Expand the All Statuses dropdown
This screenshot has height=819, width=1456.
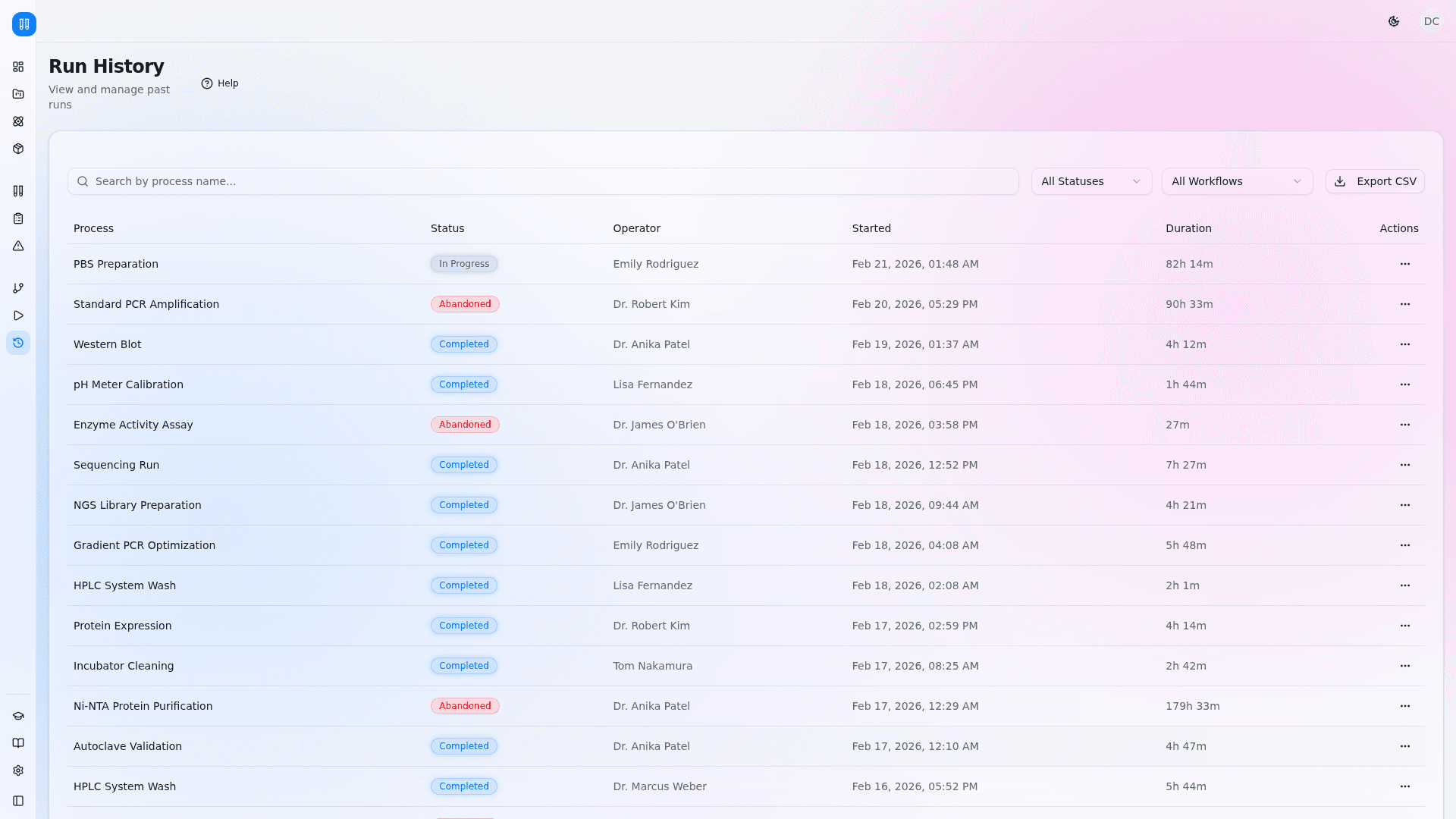pyautogui.click(x=1091, y=181)
